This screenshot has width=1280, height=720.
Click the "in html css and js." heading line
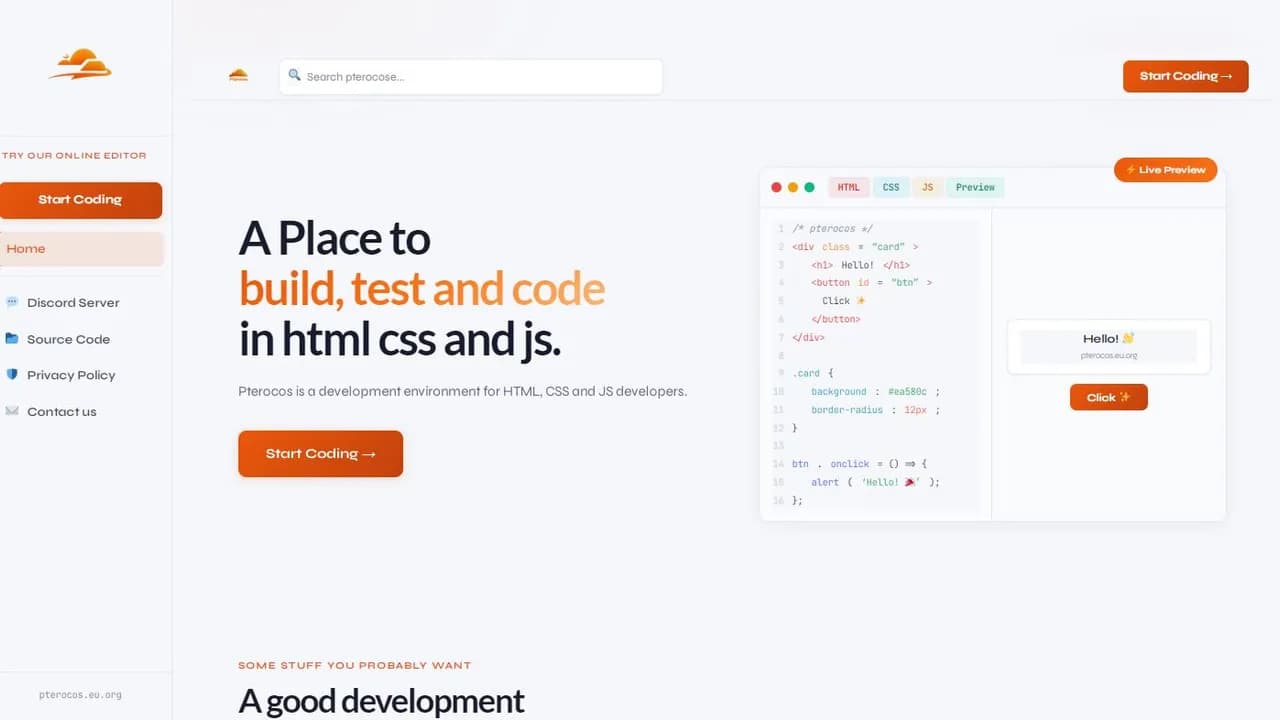(x=400, y=340)
